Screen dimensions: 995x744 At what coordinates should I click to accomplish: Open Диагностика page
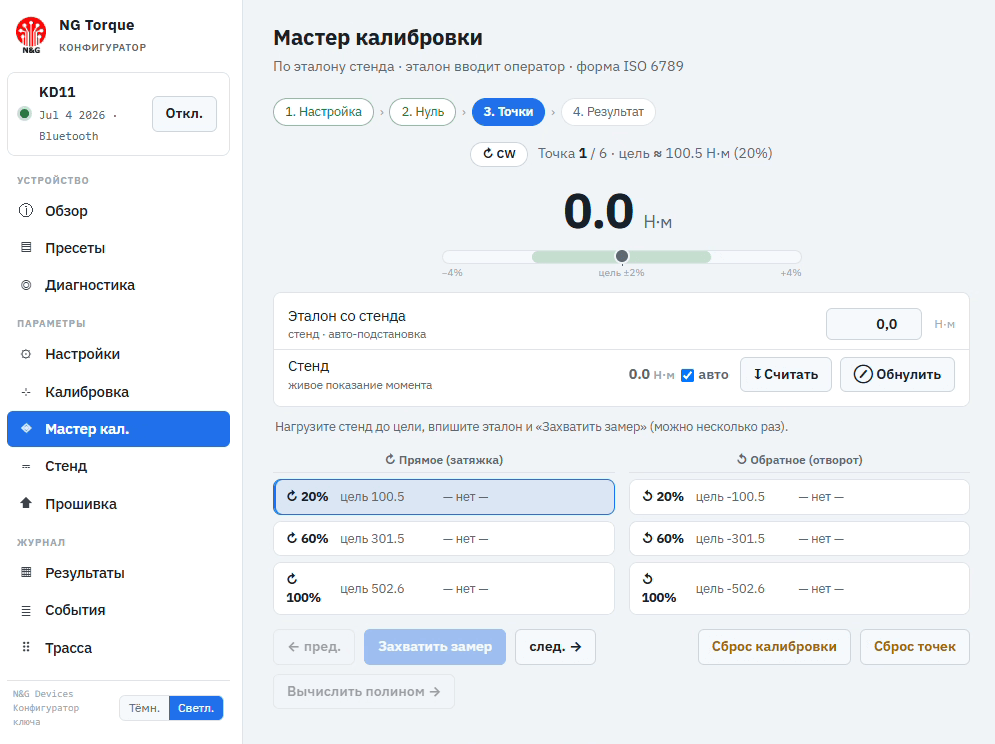click(x=119, y=285)
